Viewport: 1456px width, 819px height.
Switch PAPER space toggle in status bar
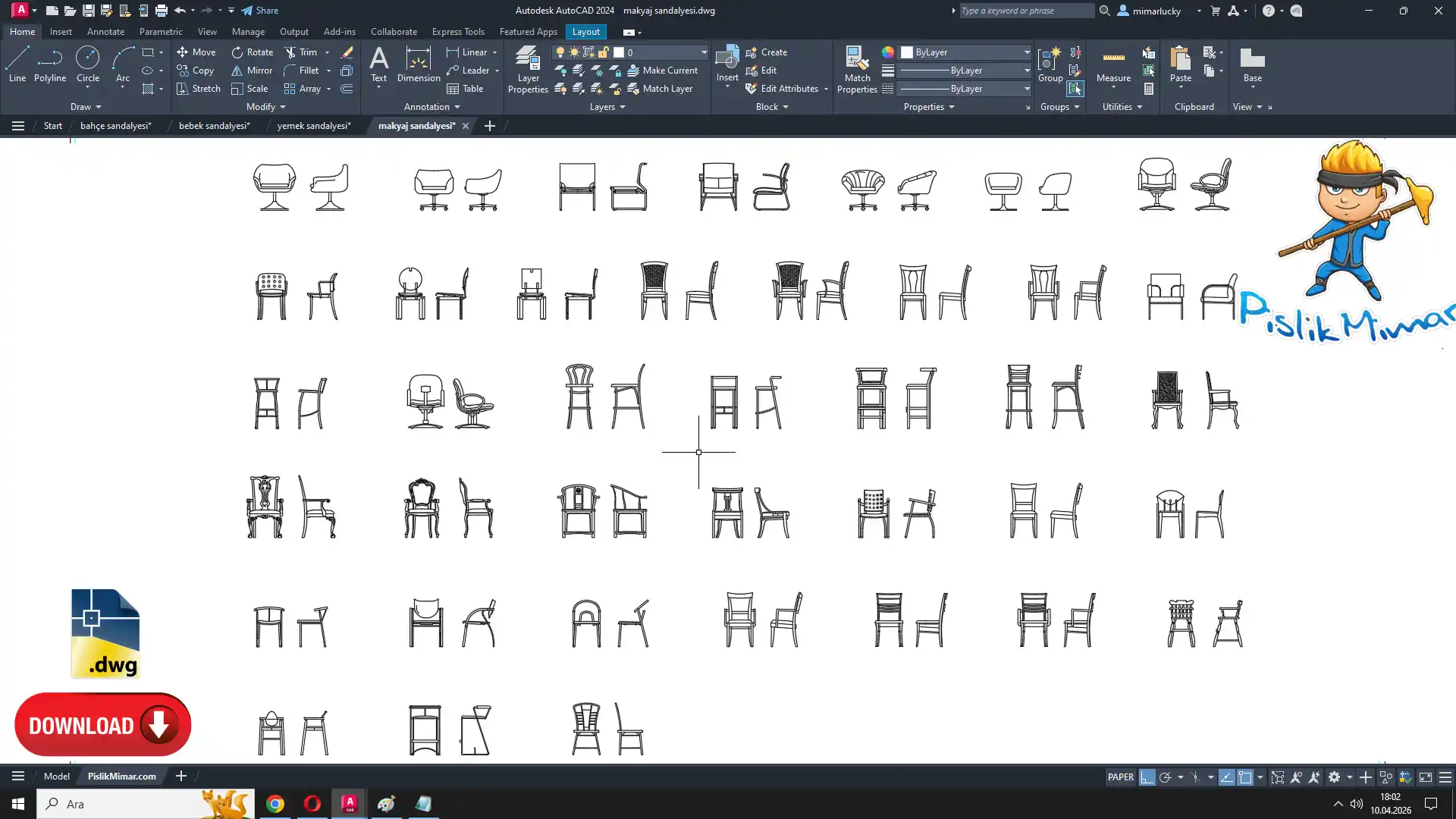(1120, 777)
